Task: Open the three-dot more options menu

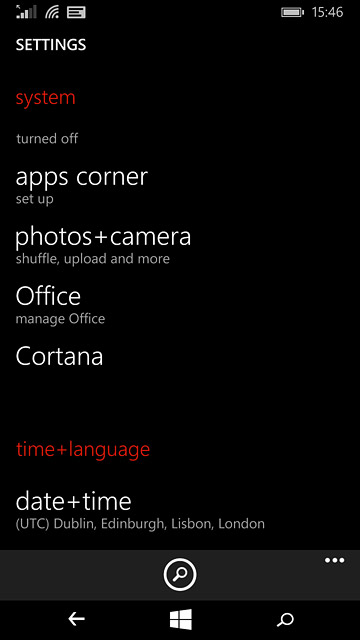Action: point(334,560)
